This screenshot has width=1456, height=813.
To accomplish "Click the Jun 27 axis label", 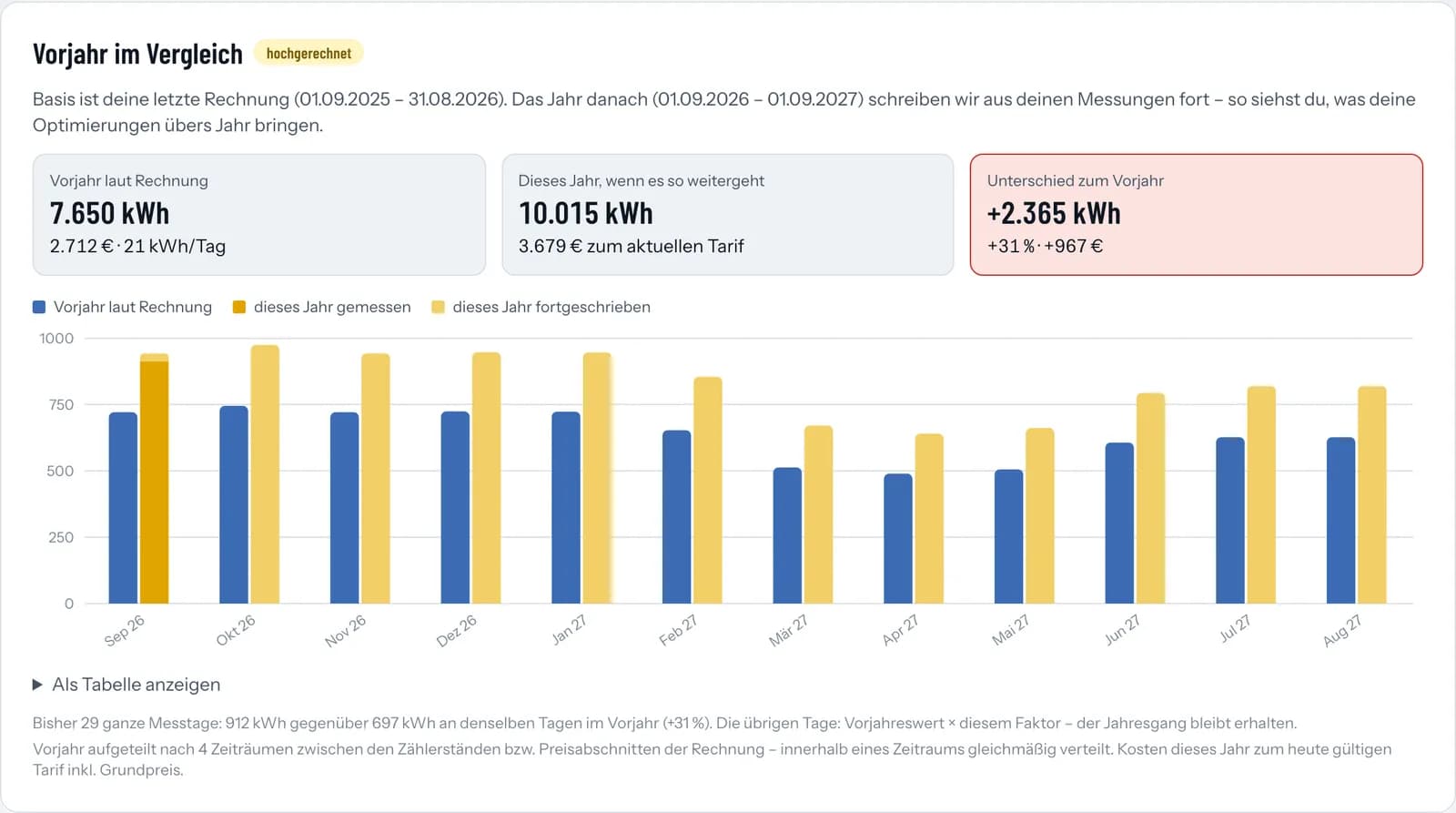I will [1122, 630].
